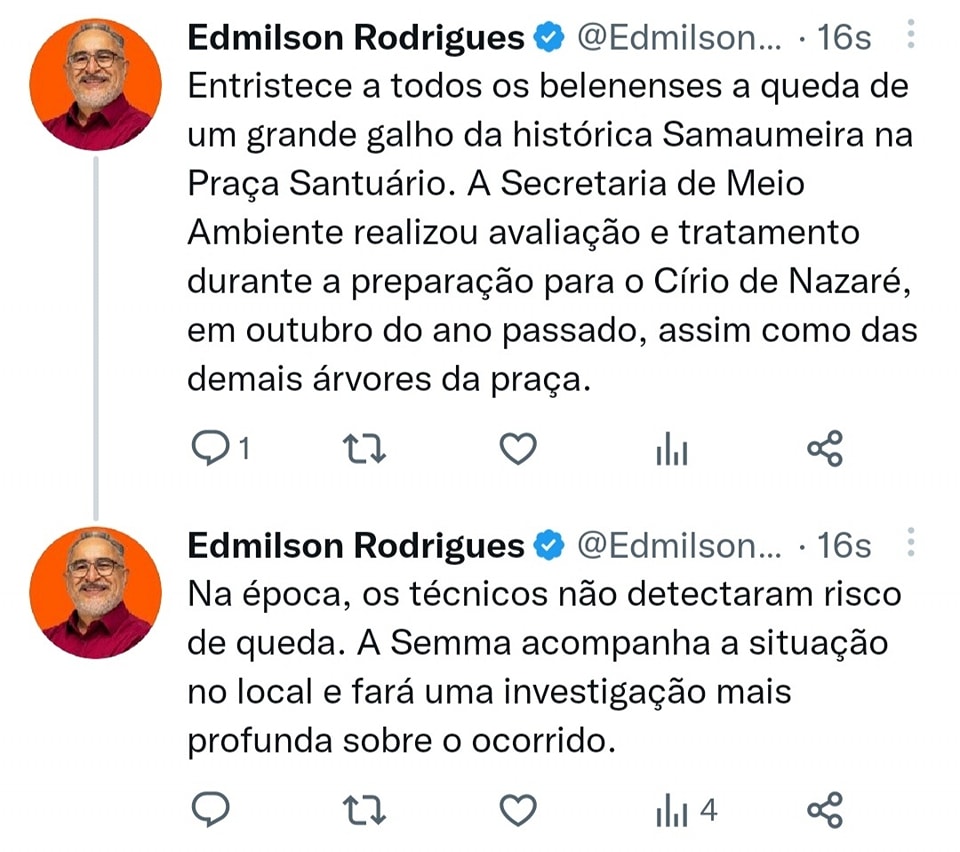Viewport: 960px width, 852px height.
Task: Share the first tweet about Samaumeira
Action: tap(825, 451)
